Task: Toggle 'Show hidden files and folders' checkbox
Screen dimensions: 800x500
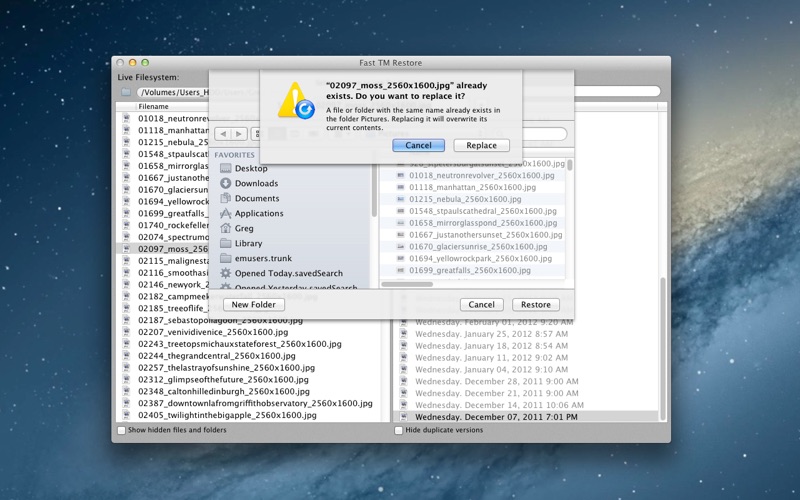Action: coord(121,430)
